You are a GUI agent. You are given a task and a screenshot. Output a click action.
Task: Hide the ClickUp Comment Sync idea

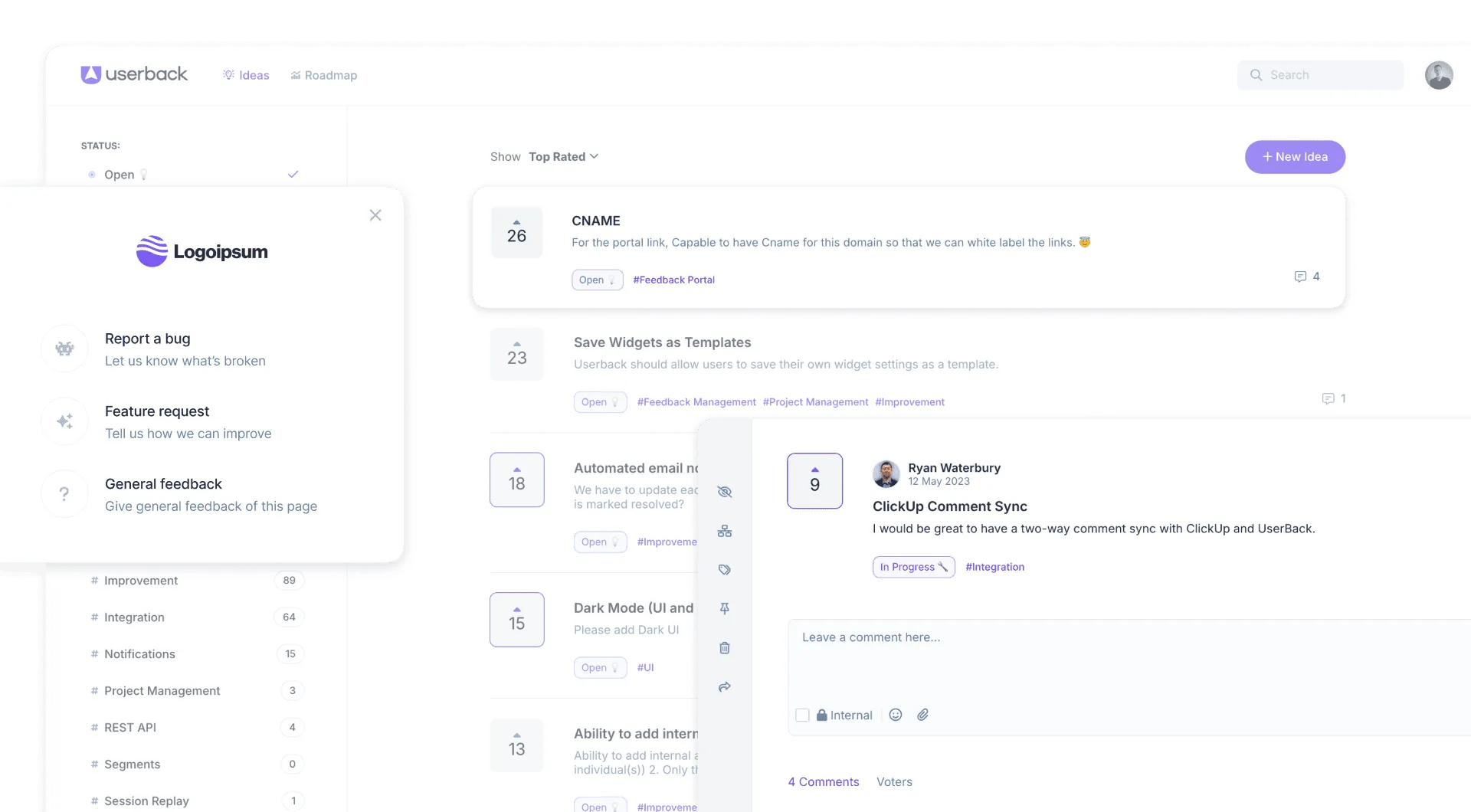pos(725,493)
